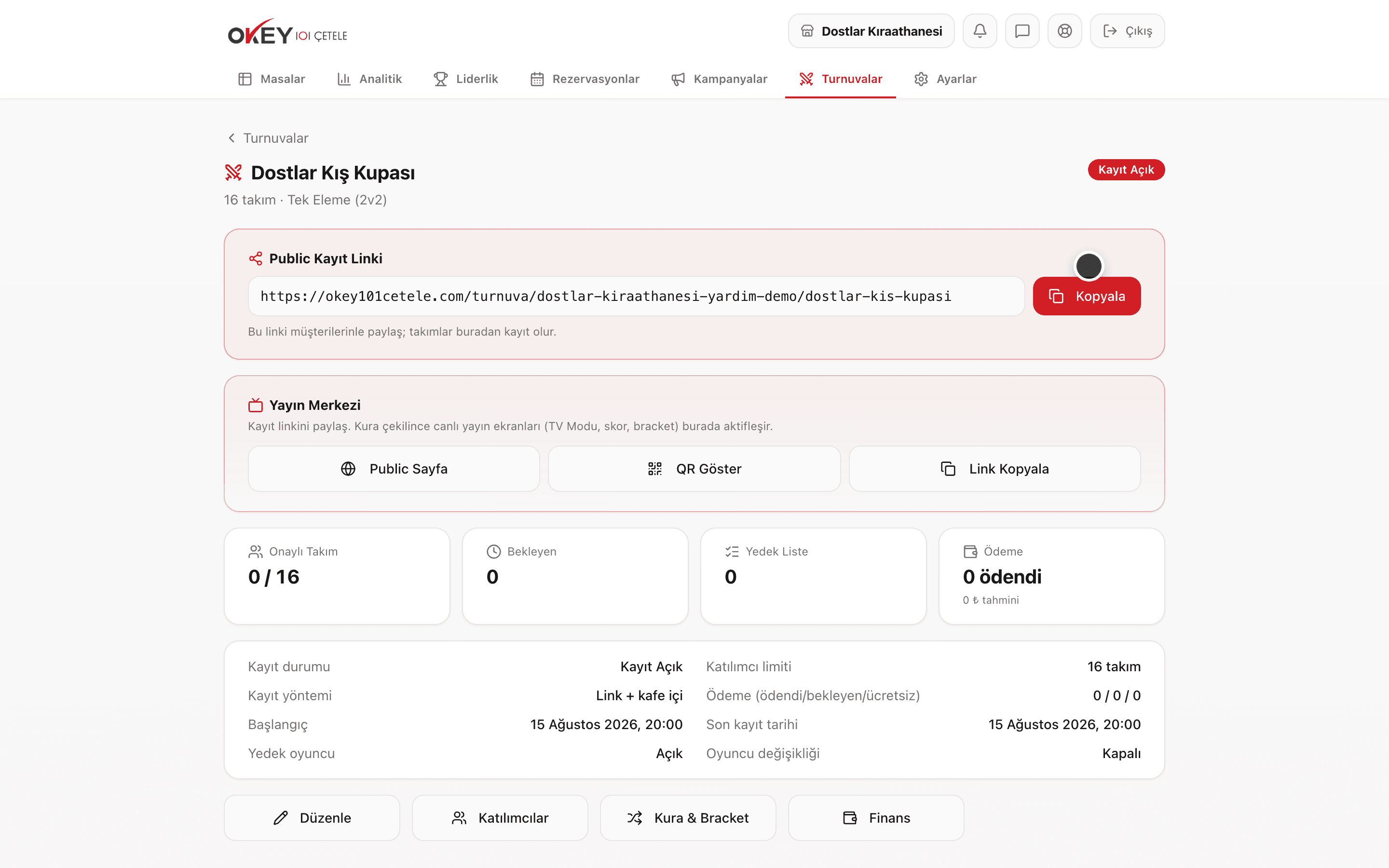Image resolution: width=1389 pixels, height=868 pixels.
Task: Click the Kayıt durumu 'Kayıt Açık' value
Action: tap(652, 666)
